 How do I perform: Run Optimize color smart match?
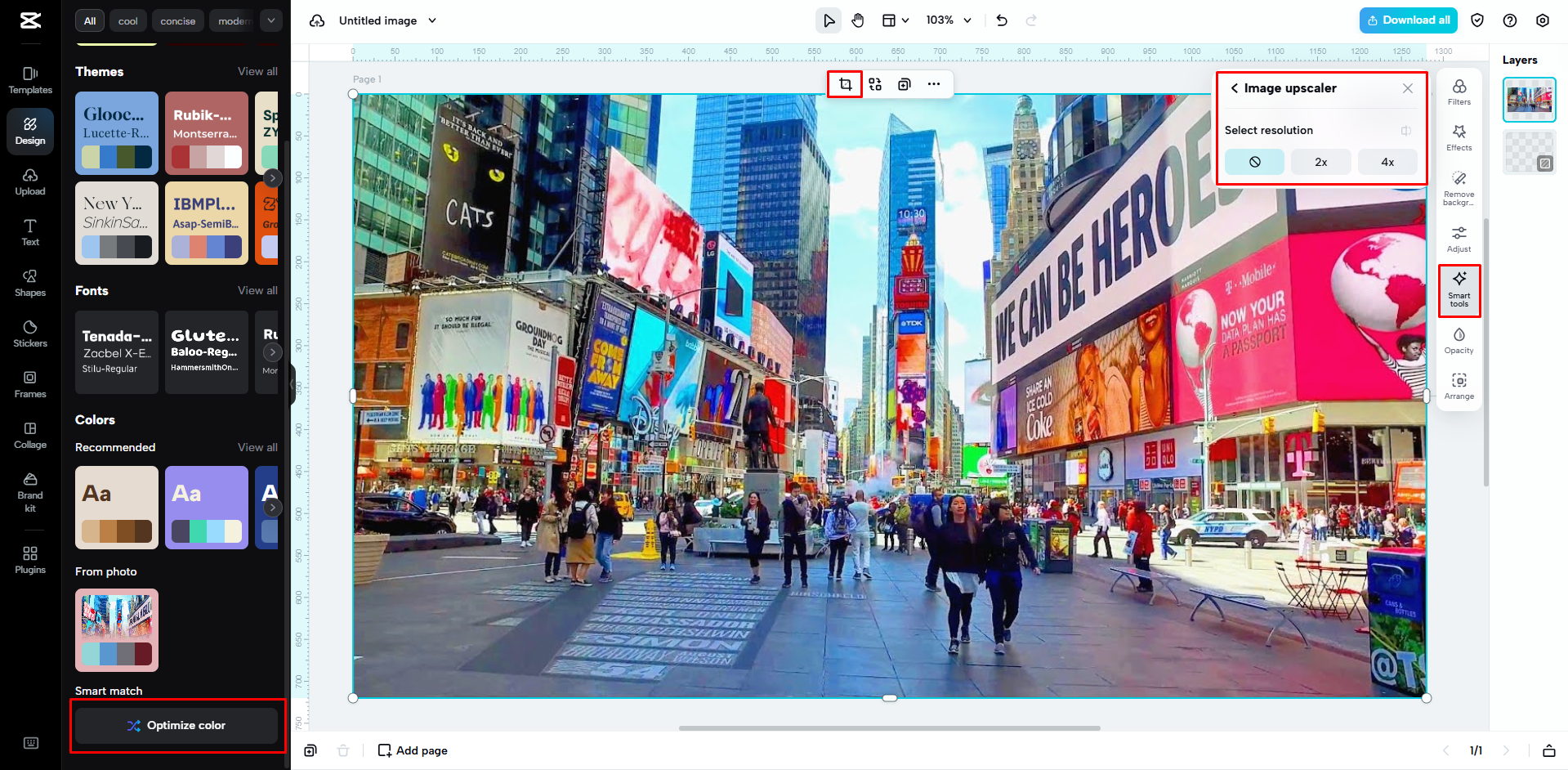click(x=176, y=725)
